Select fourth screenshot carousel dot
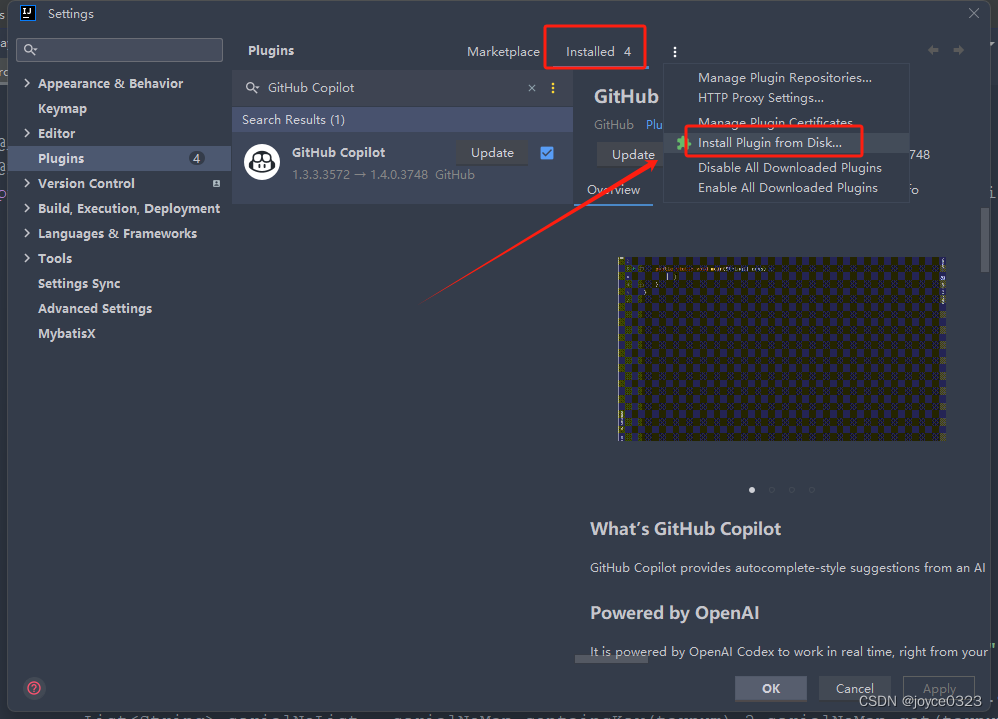 812,490
